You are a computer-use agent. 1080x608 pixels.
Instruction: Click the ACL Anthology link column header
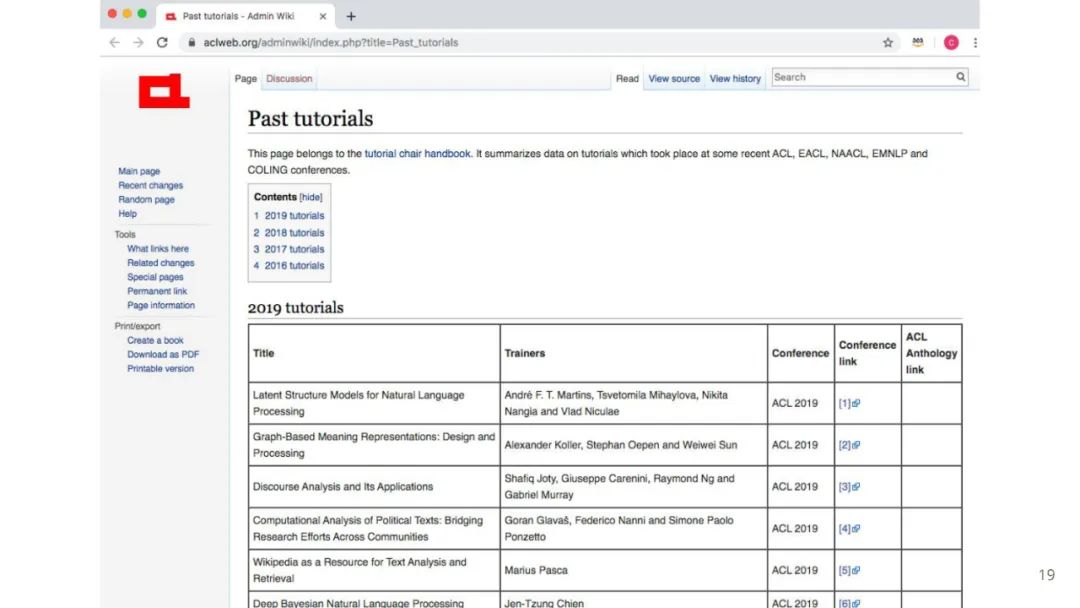[x=931, y=353]
